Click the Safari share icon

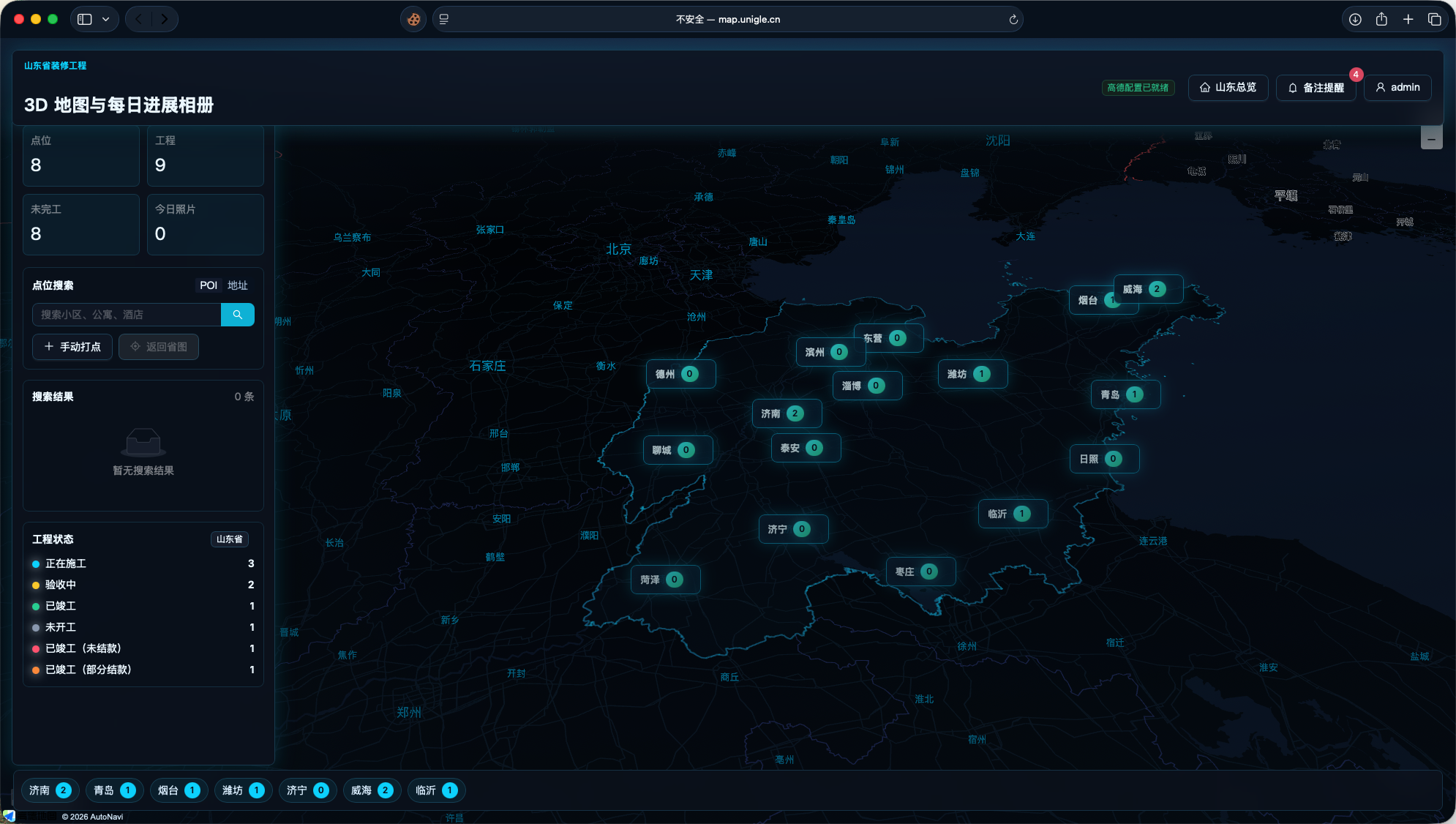[1381, 20]
